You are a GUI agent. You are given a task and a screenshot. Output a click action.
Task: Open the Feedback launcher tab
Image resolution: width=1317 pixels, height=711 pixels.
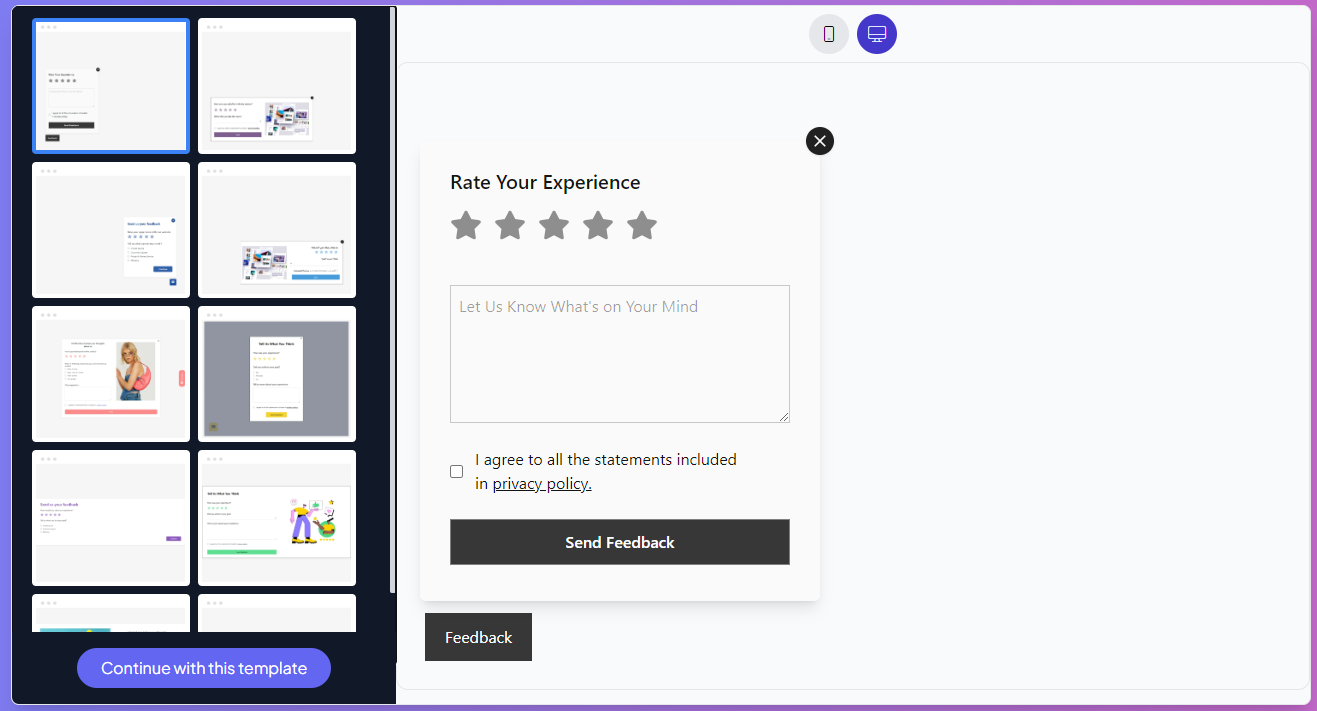click(478, 637)
